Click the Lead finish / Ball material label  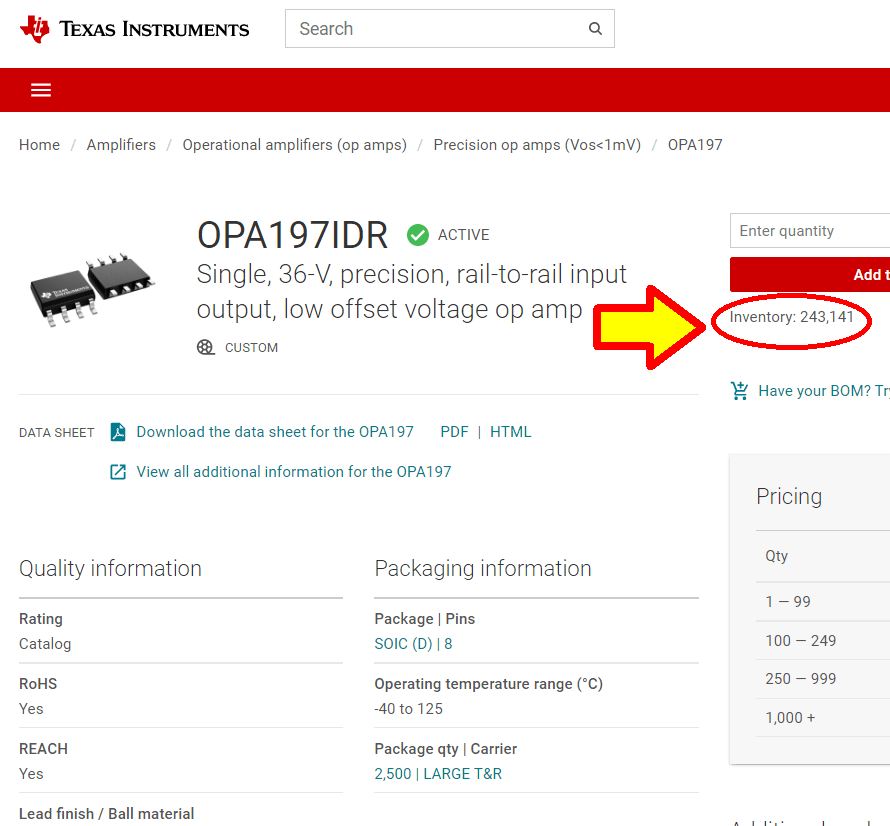[106, 814]
